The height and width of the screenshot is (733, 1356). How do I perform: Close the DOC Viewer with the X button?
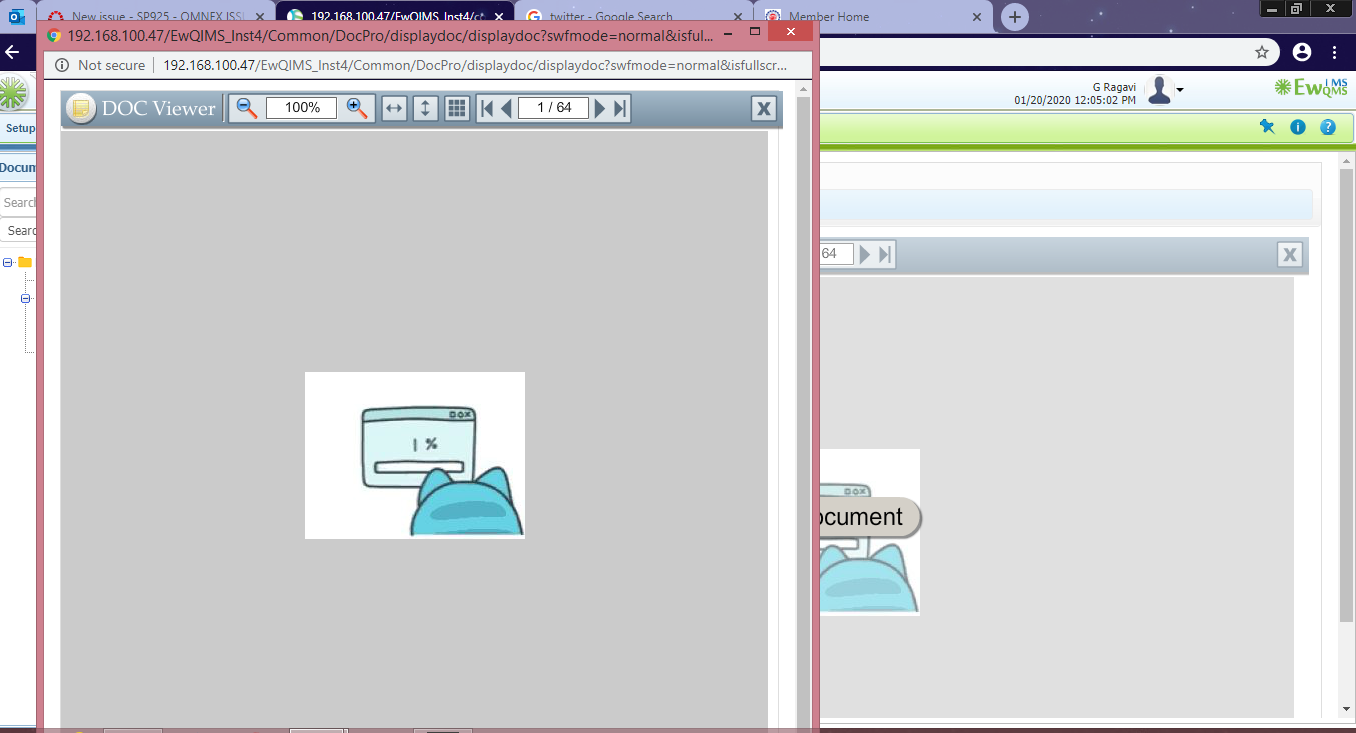point(764,109)
